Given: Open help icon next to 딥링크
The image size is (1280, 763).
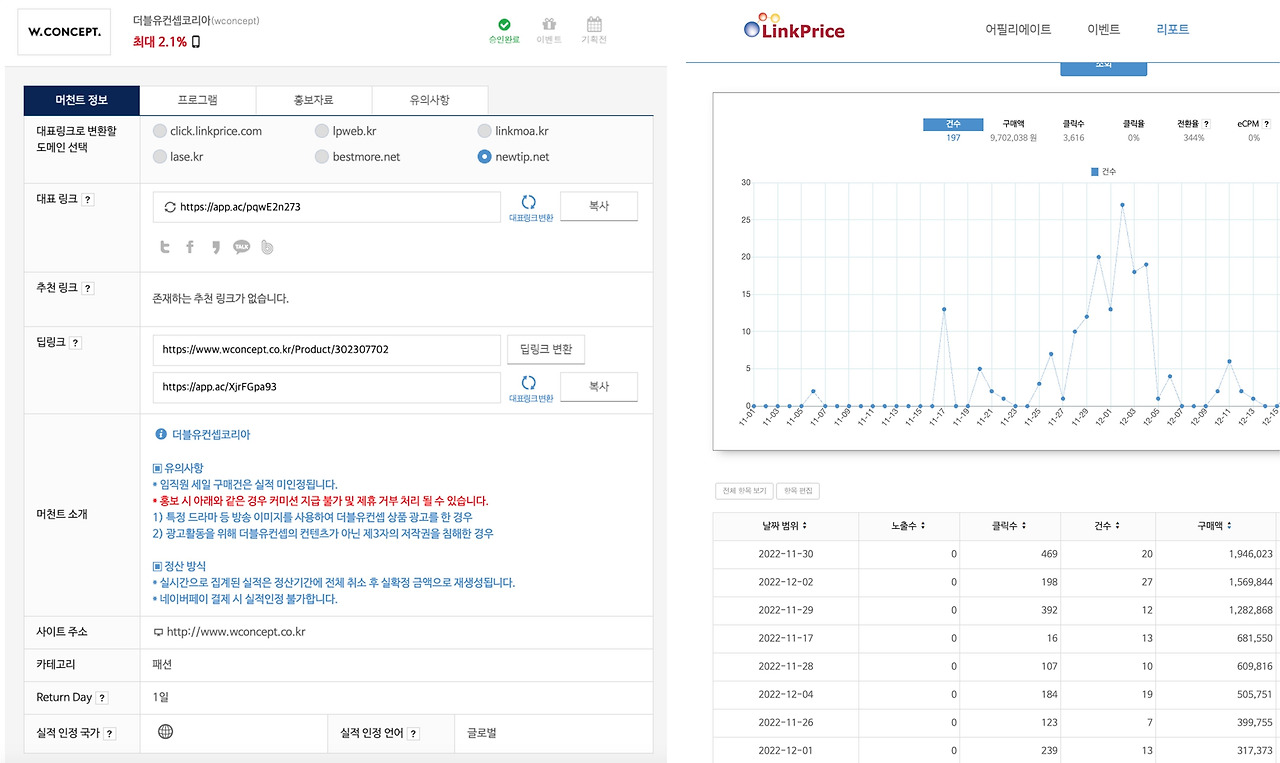Looking at the screenshot, I should [x=75, y=343].
